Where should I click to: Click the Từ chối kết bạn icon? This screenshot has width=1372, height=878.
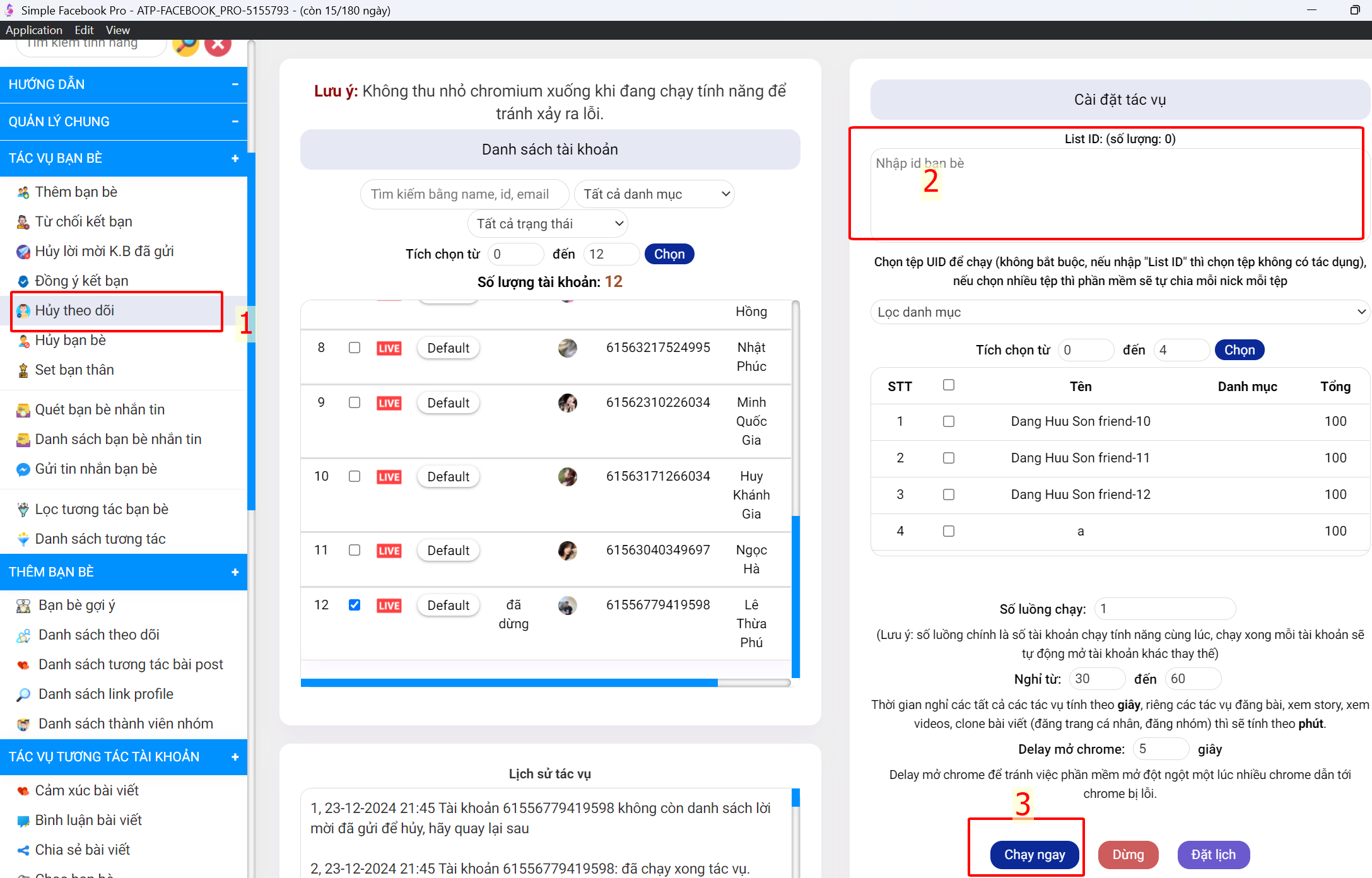(23, 222)
